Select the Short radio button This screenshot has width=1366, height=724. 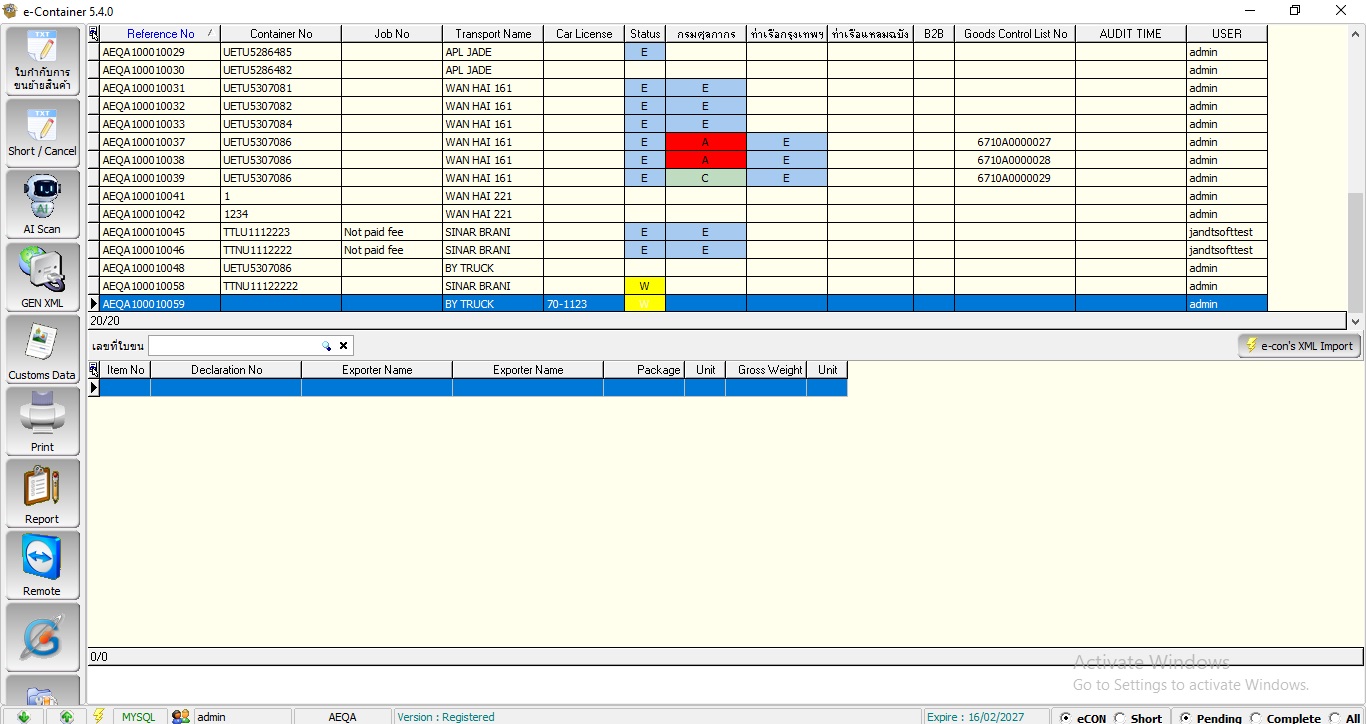1120,718
